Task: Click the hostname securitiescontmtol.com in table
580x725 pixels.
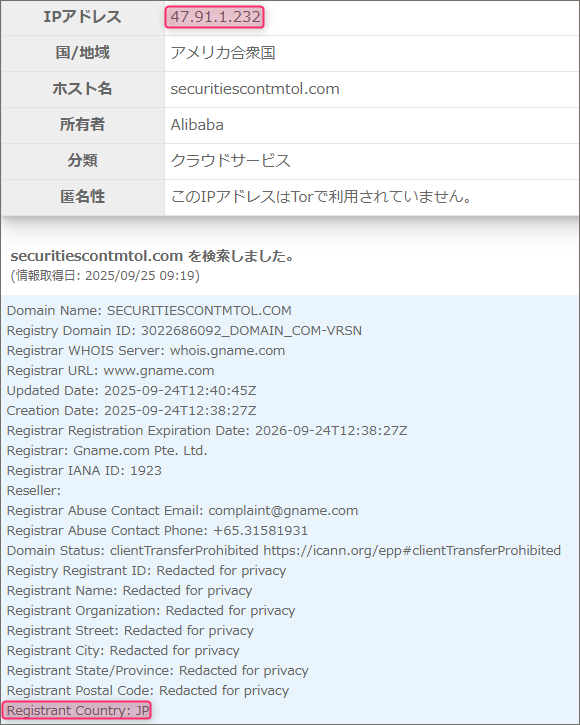Action: point(255,89)
